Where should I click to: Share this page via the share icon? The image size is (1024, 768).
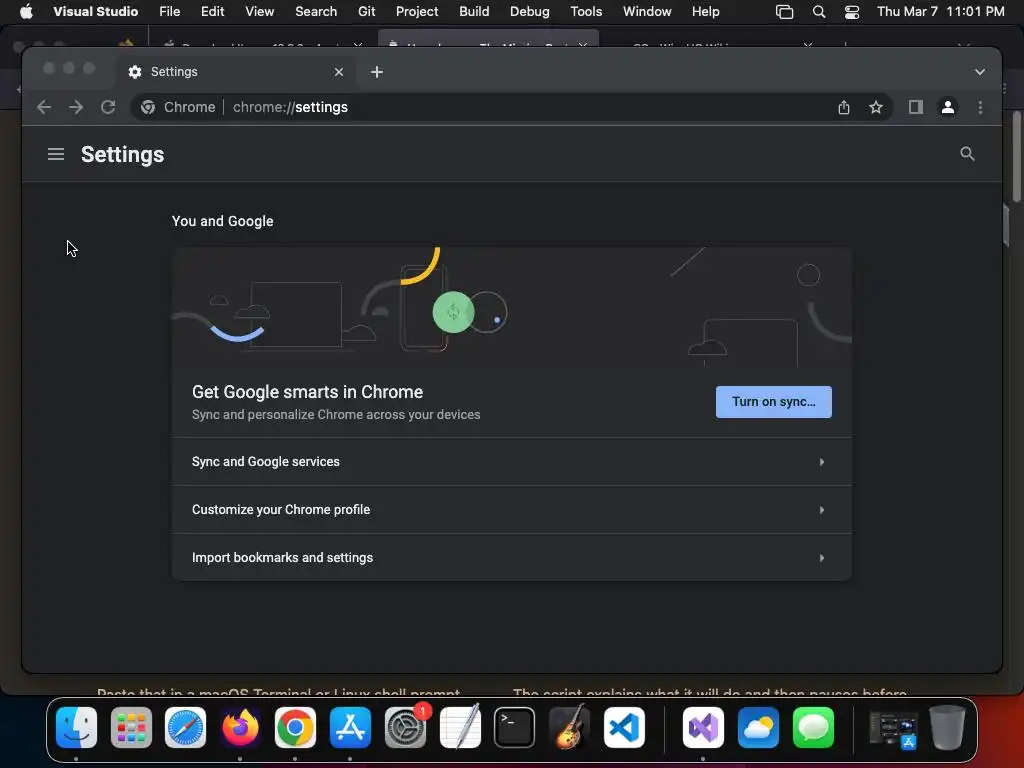coord(844,107)
